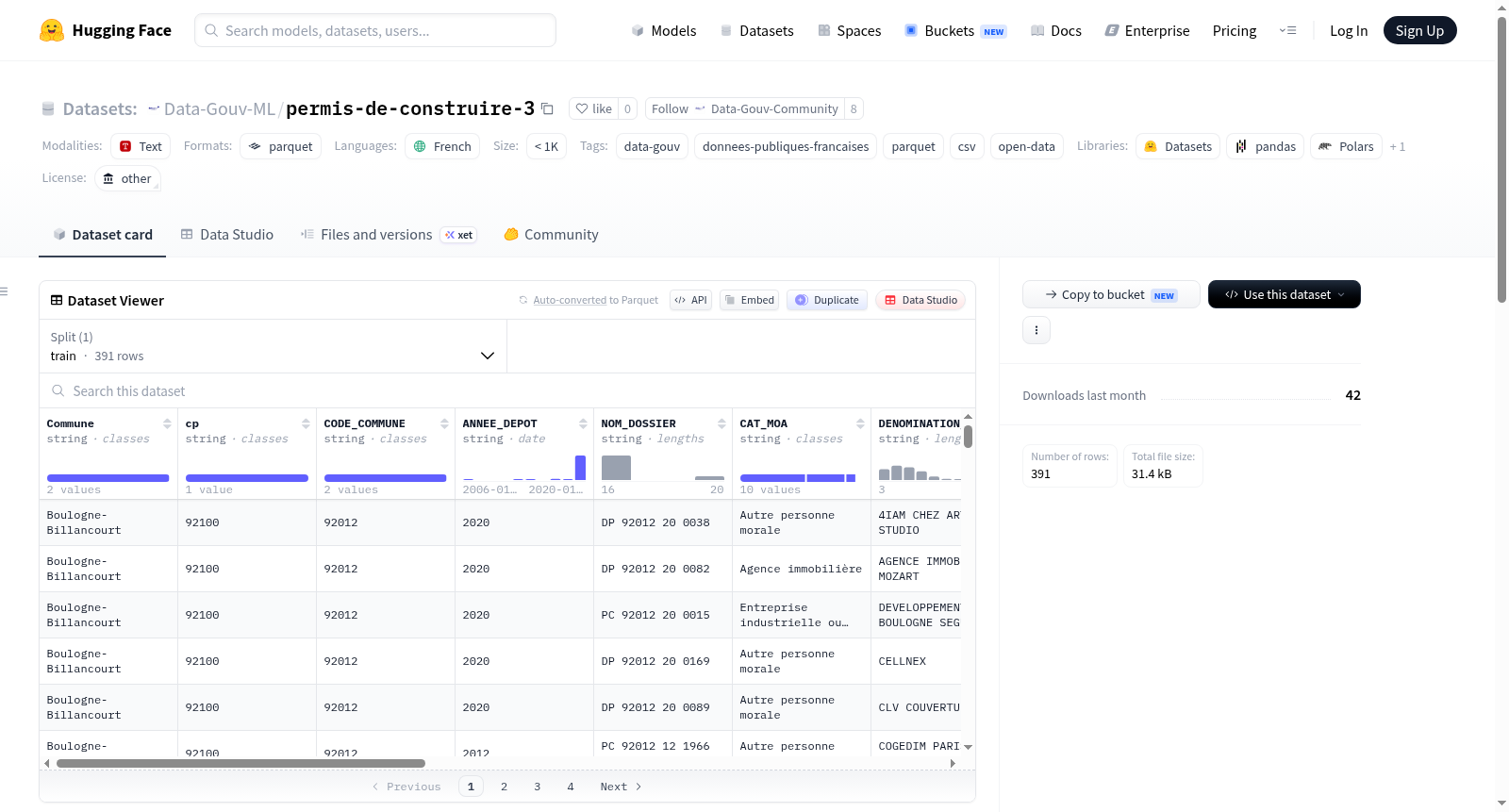Open the left sidebar toggle icon

coord(5,291)
